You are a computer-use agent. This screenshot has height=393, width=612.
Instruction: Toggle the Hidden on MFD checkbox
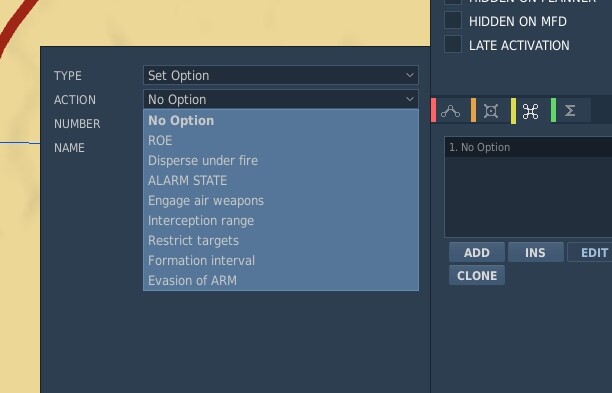pos(453,21)
